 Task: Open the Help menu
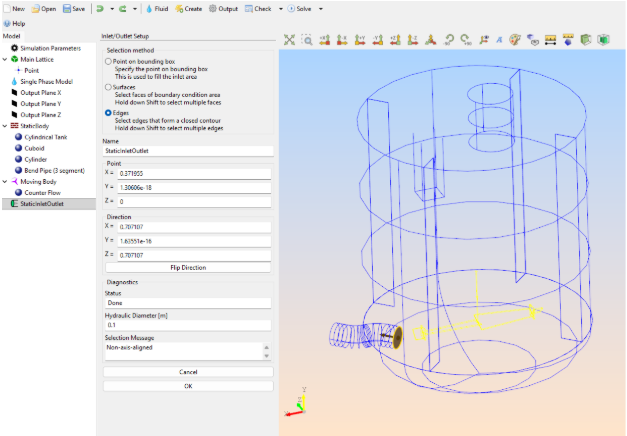(x=14, y=23)
